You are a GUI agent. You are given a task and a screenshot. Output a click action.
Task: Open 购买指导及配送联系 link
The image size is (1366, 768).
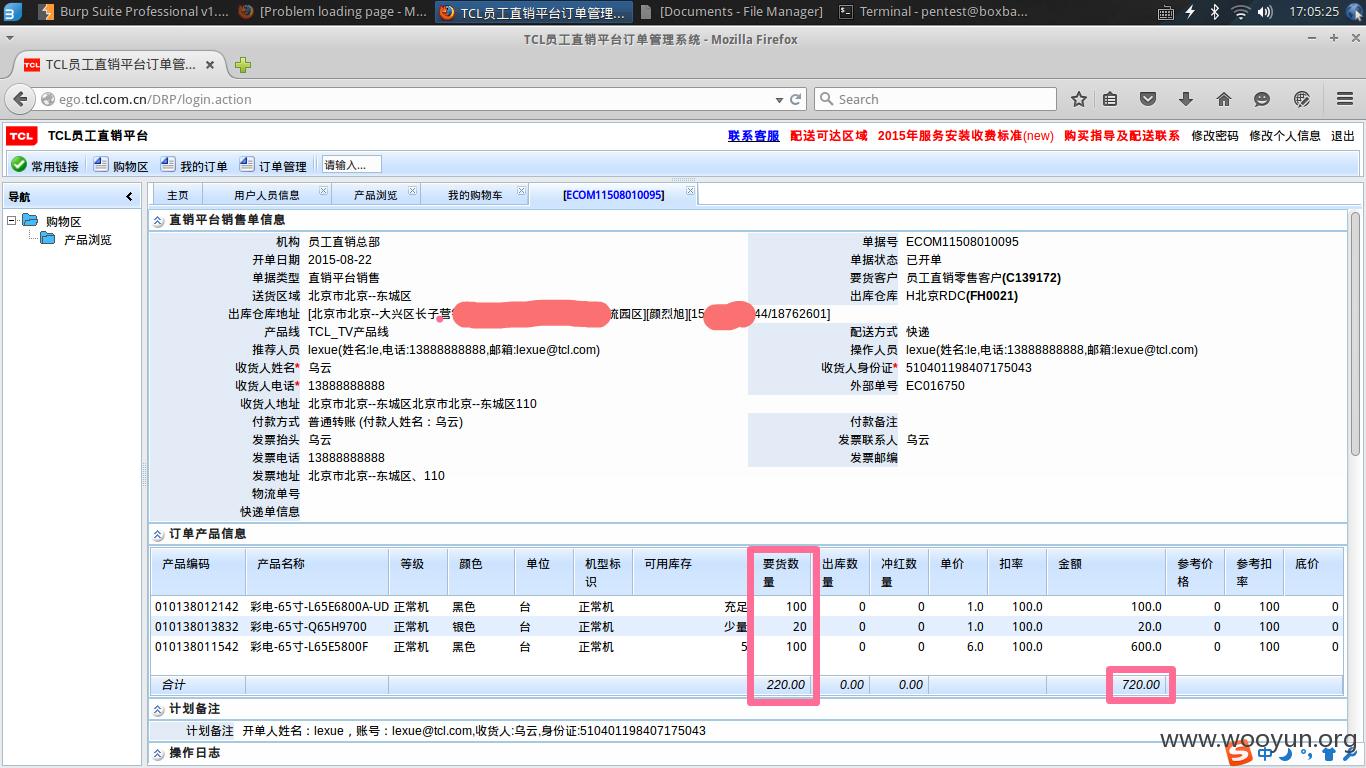pyautogui.click(x=1122, y=136)
